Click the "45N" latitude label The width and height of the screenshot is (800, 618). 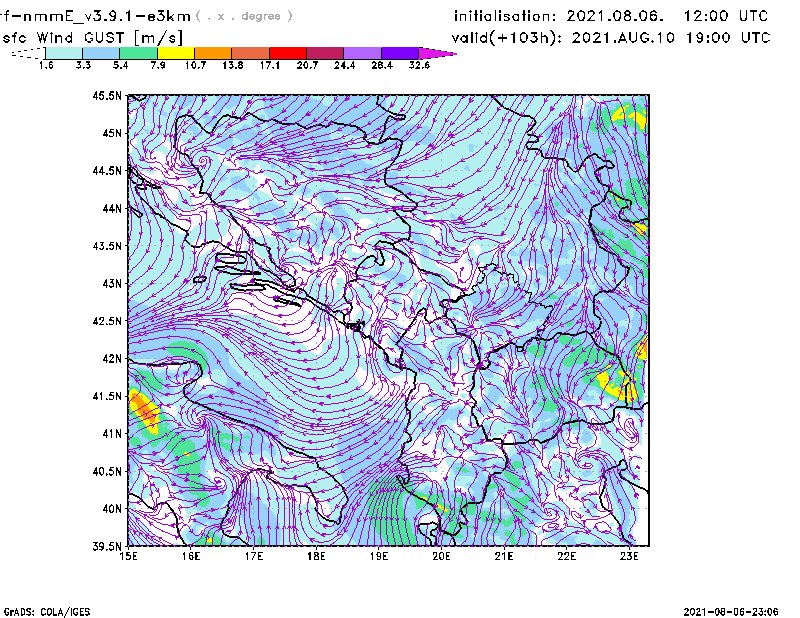[112, 133]
